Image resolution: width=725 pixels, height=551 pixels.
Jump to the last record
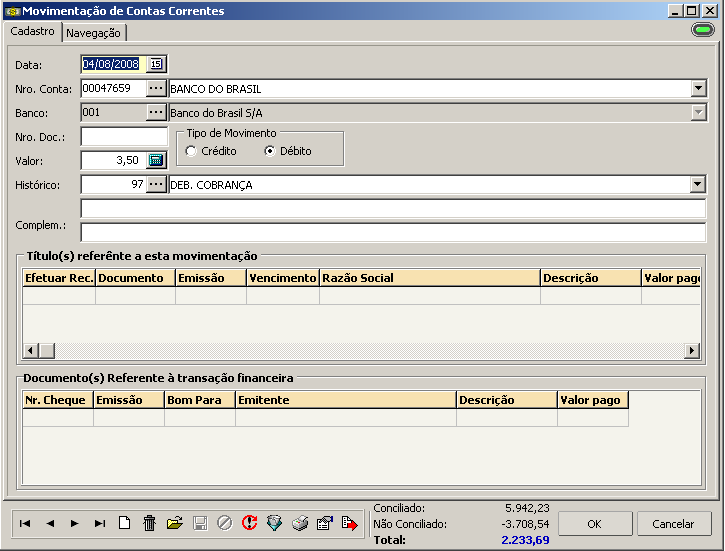99,523
